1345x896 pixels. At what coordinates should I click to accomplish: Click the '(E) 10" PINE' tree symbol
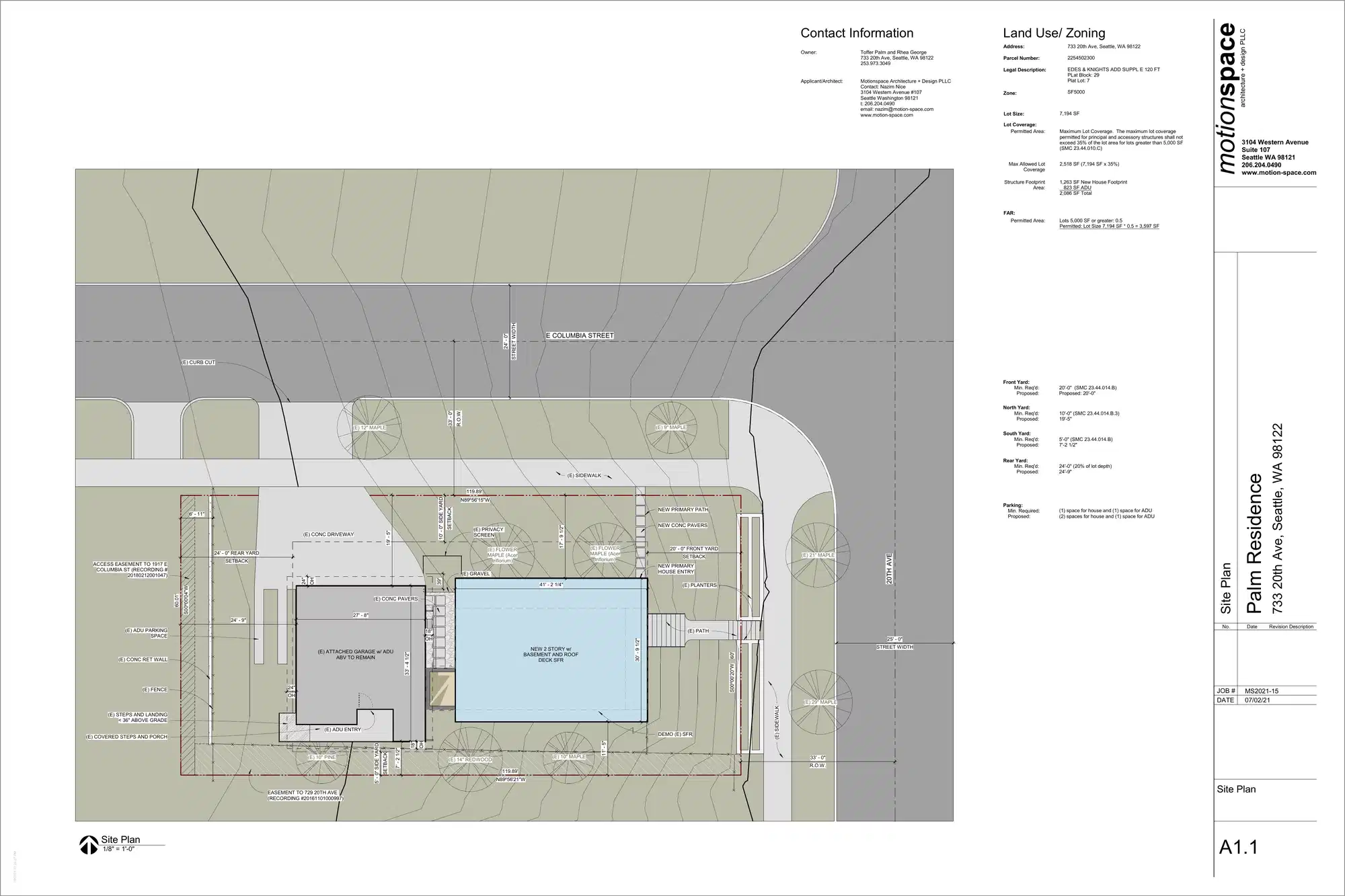pyautogui.click(x=322, y=758)
